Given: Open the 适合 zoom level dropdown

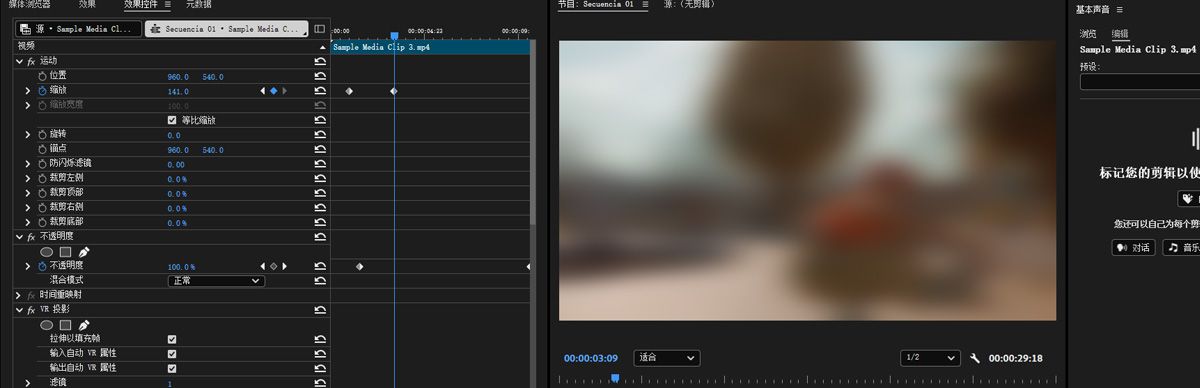Looking at the screenshot, I should pos(667,358).
